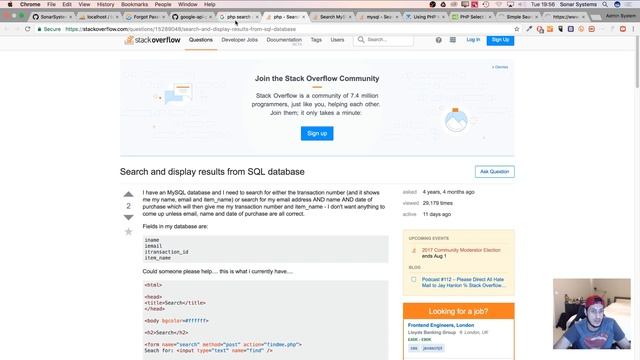This screenshot has height=360, width=640.
Task: Open the Window menu
Action: coord(187,4)
